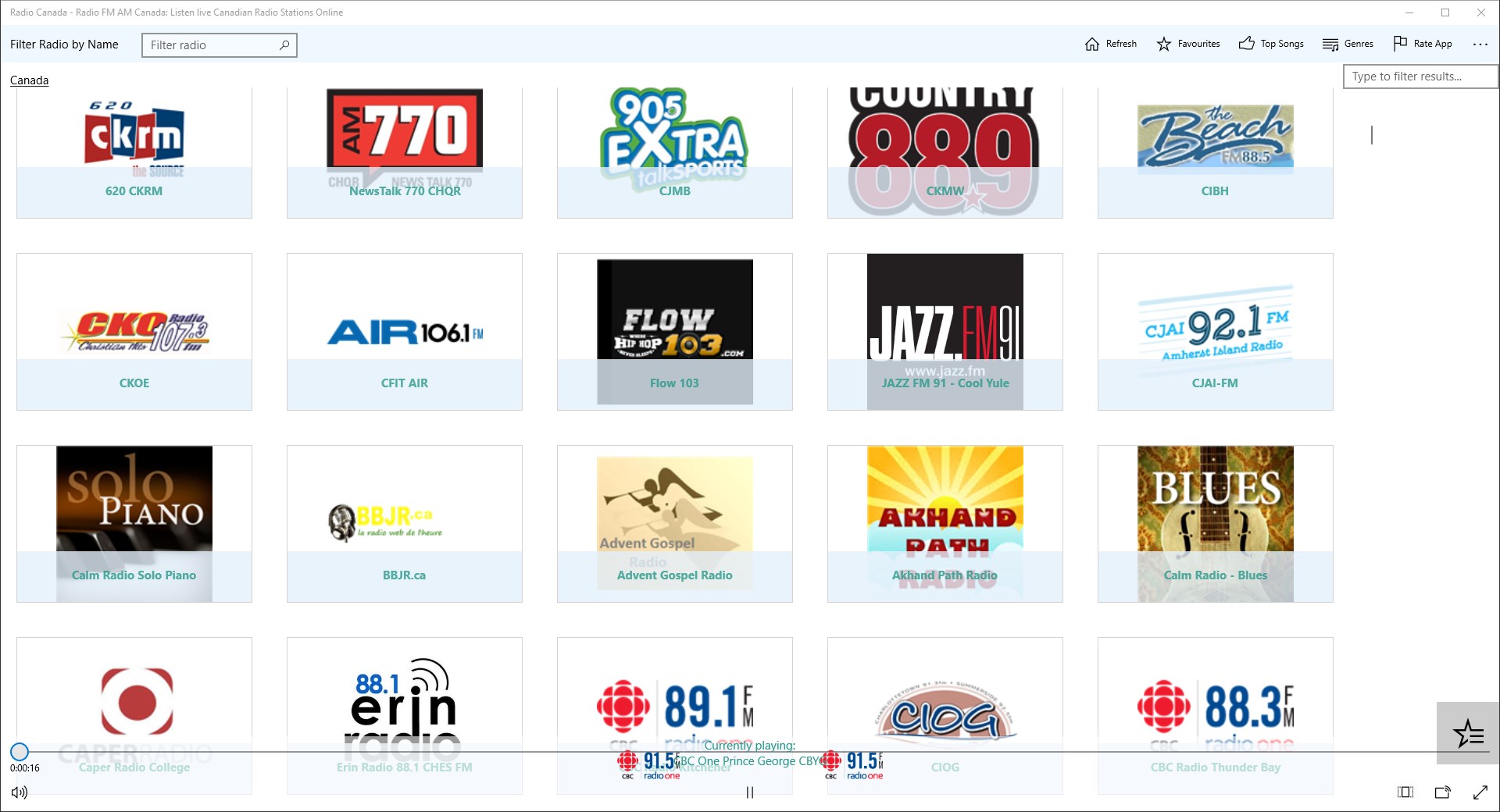Click the zoom aspect ratio icon
The width and height of the screenshot is (1500, 812).
point(1405,792)
